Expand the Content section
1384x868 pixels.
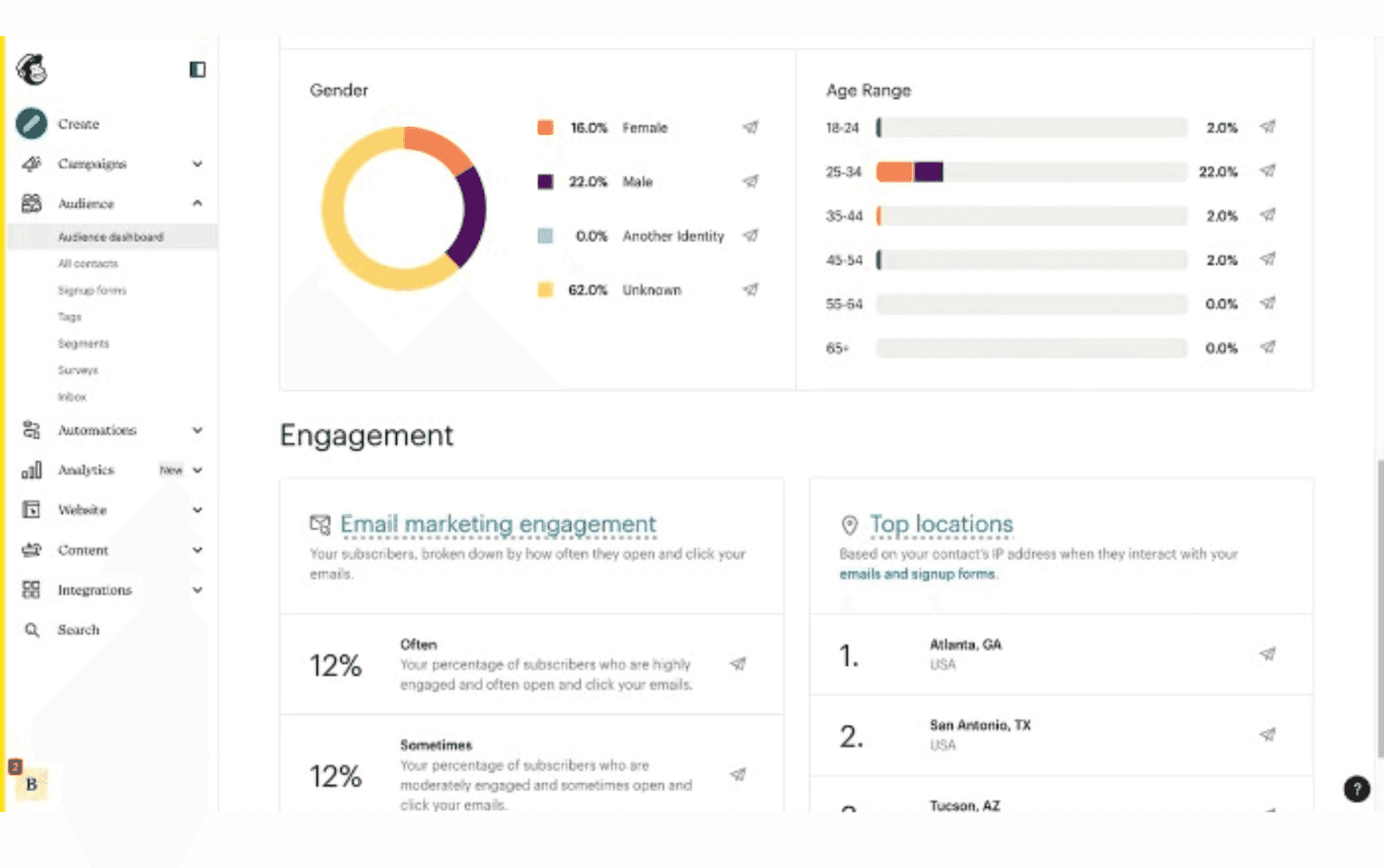pyautogui.click(x=198, y=550)
